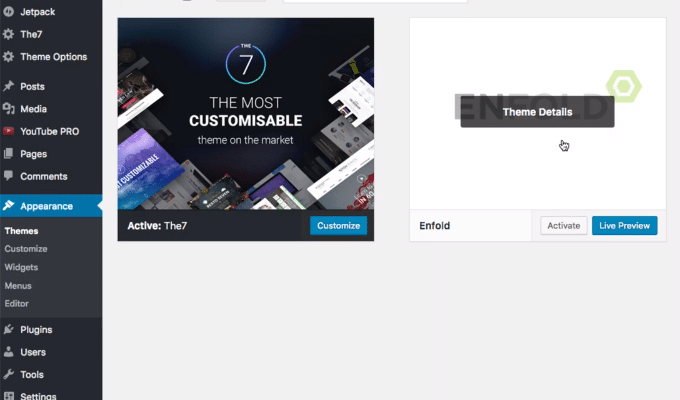Open Customize submenu link
This screenshot has height=400, width=680.
[26, 249]
